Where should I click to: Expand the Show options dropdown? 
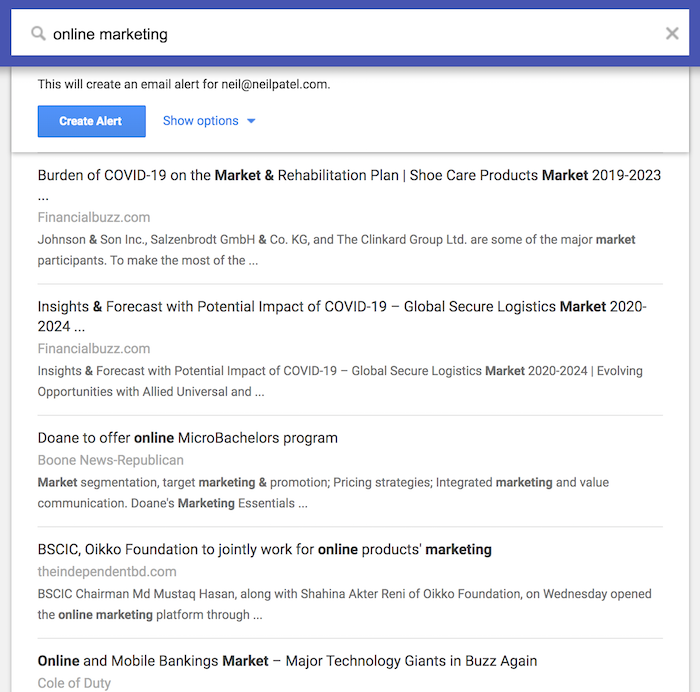click(x=209, y=121)
